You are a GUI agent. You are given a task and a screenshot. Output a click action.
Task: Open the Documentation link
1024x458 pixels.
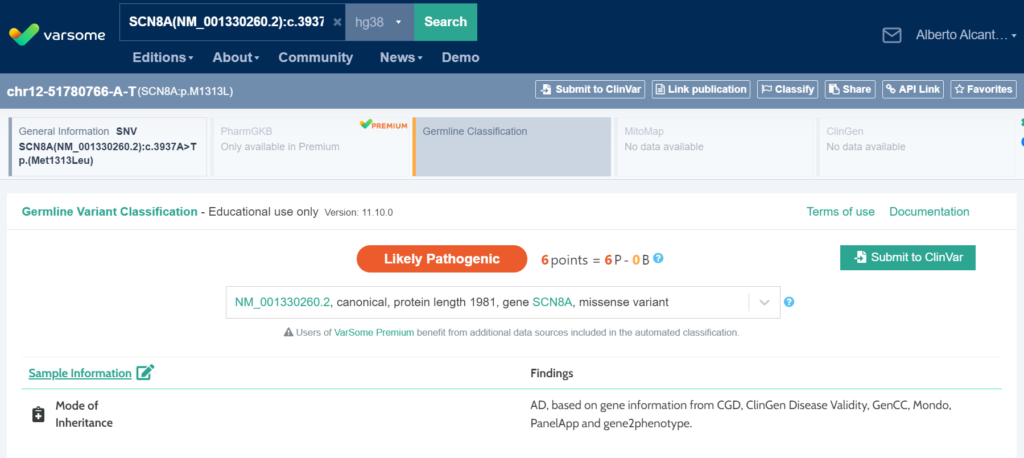(929, 211)
